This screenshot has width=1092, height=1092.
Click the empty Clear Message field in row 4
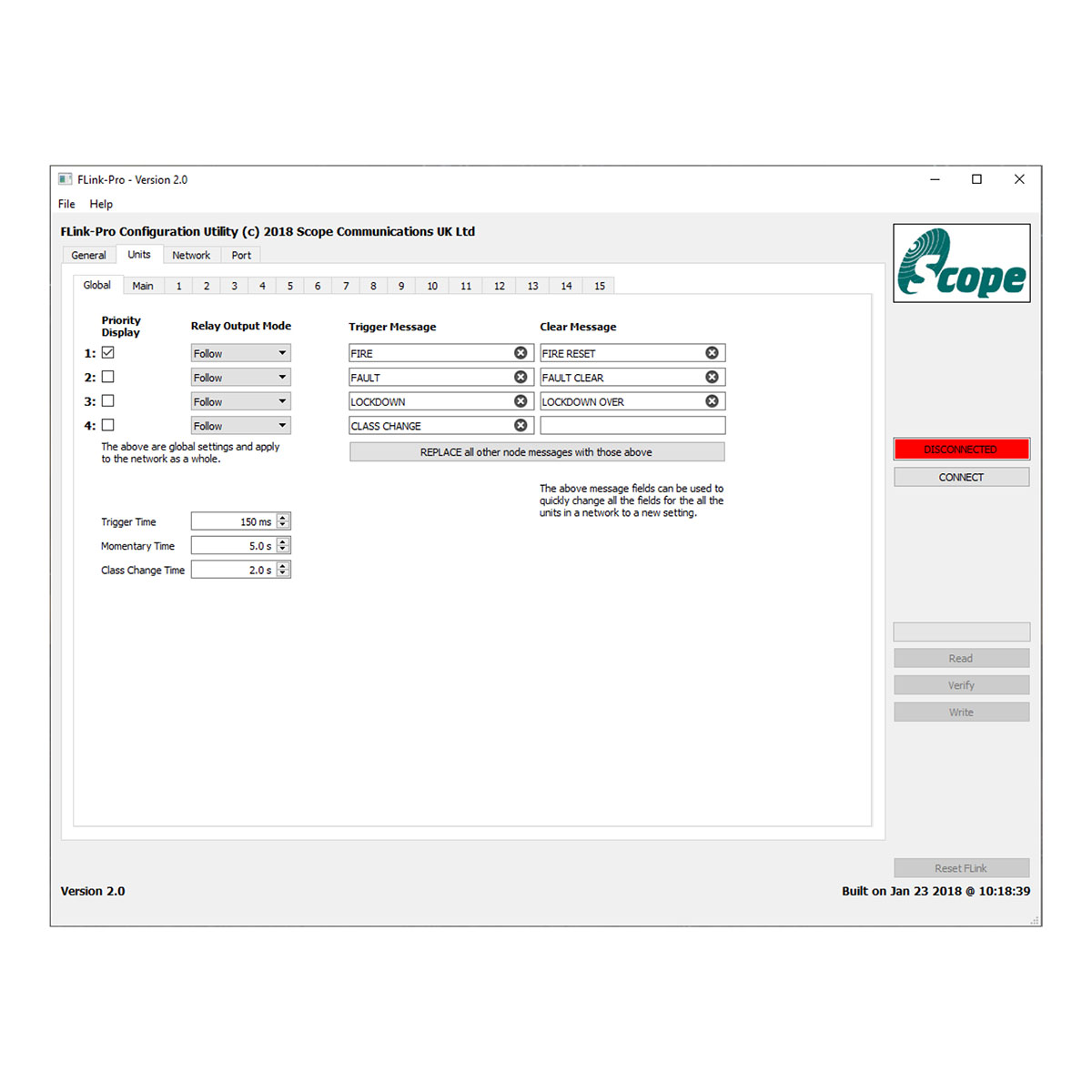point(632,426)
